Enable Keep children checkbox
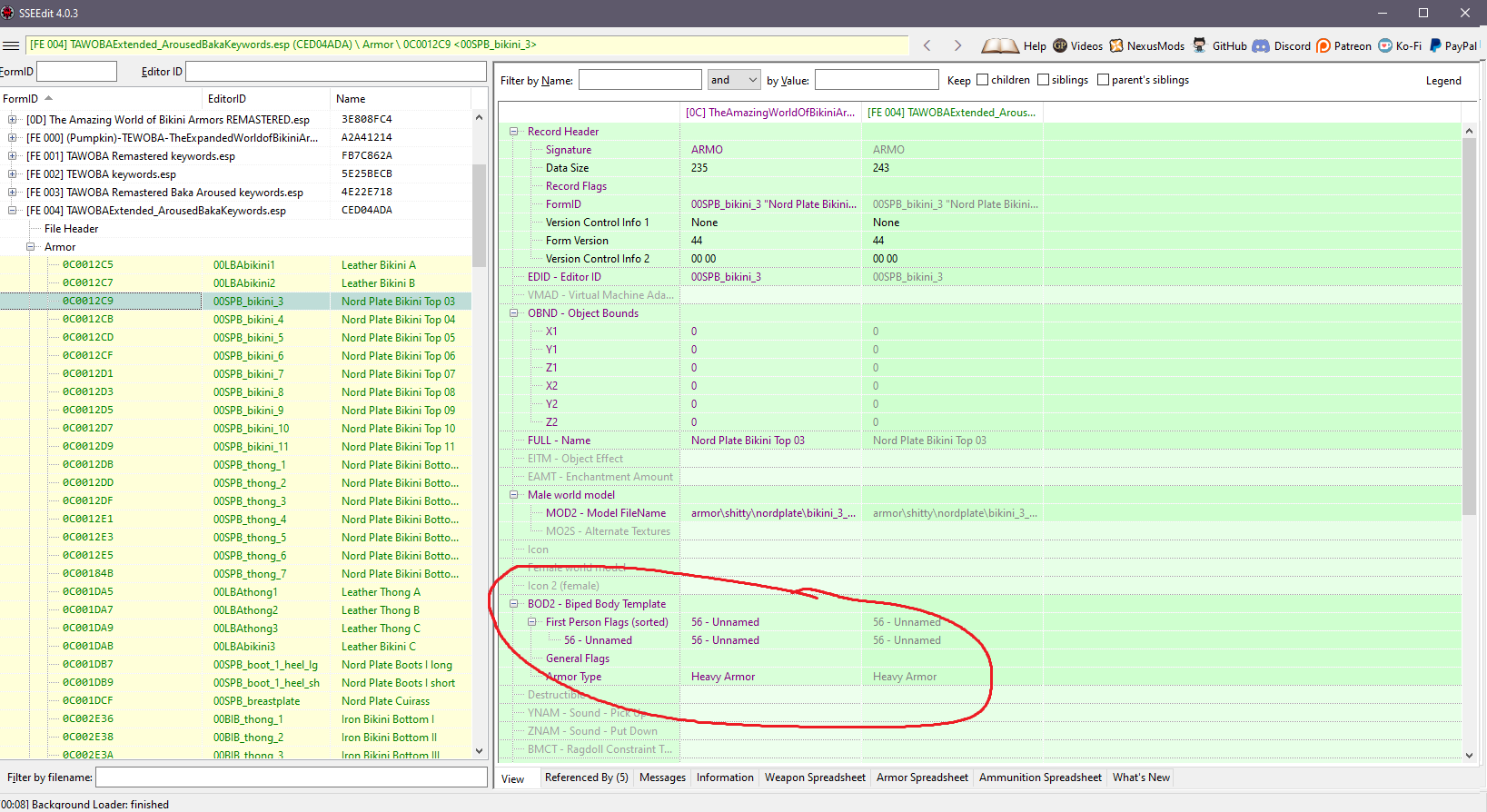The width and height of the screenshot is (1487, 812). pyautogui.click(x=982, y=80)
